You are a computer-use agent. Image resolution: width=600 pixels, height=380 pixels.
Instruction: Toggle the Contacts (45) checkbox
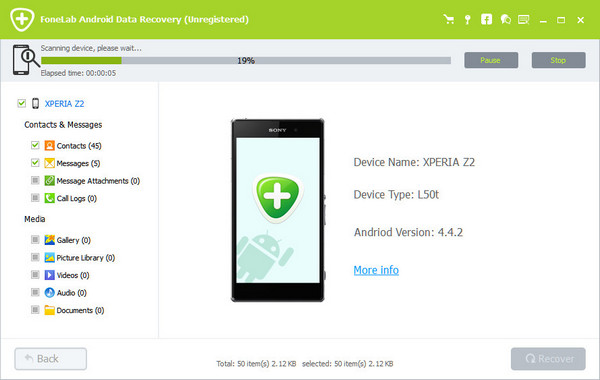tap(35, 145)
